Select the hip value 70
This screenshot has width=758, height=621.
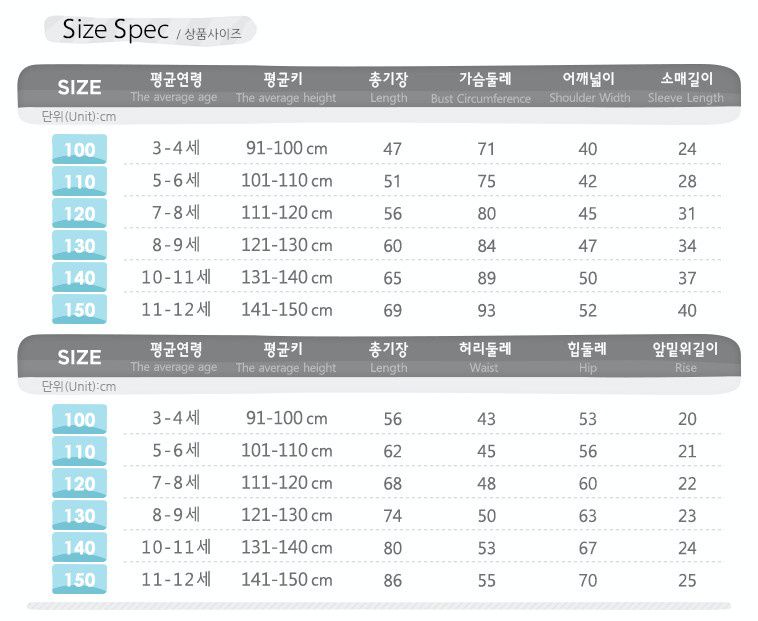point(588,580)
